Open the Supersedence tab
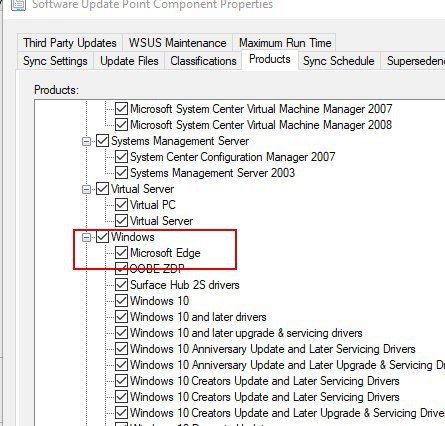This screenshot has height=426, width=445. 413,61
